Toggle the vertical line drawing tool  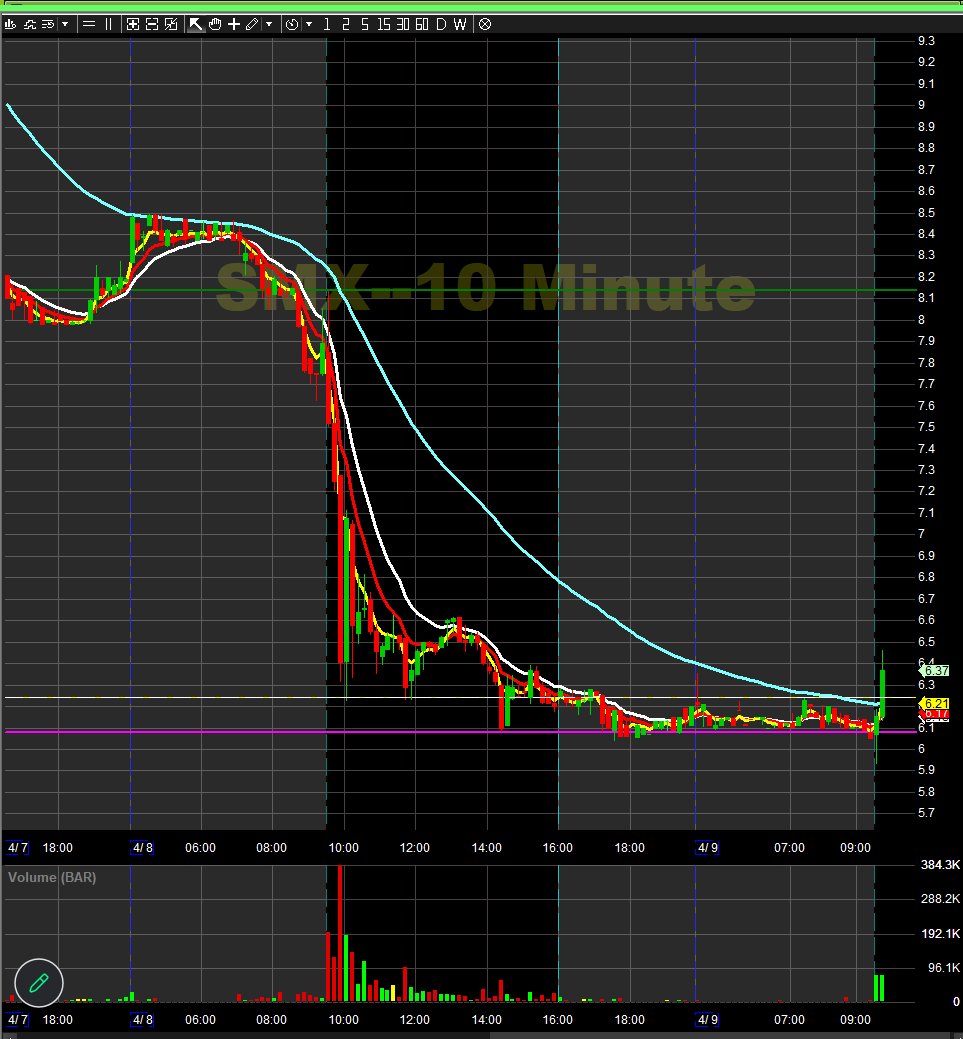coord(106,24)
